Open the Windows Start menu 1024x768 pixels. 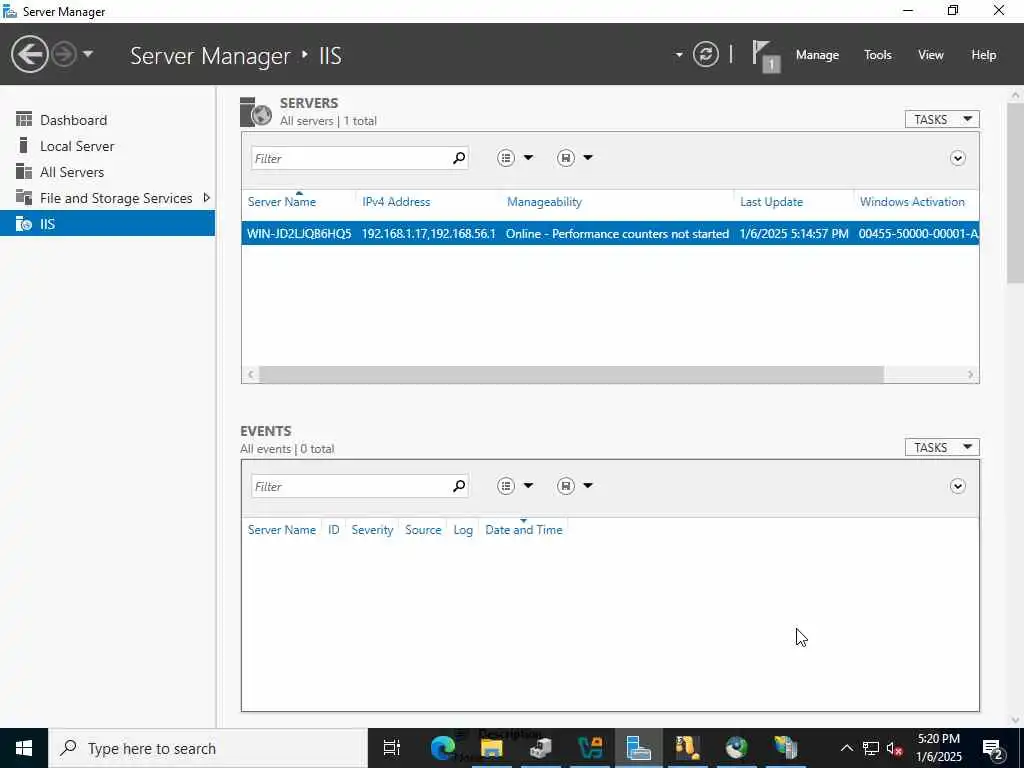coord(24,748)
